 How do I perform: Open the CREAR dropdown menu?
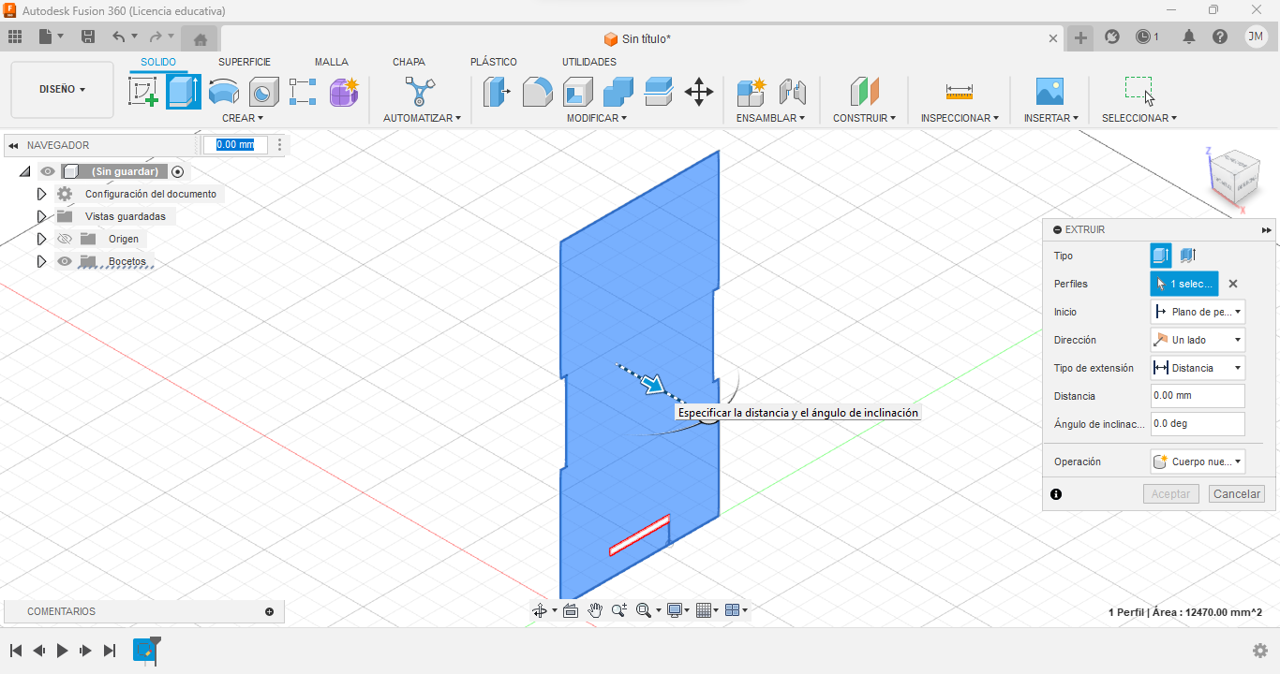coord(243,118)
